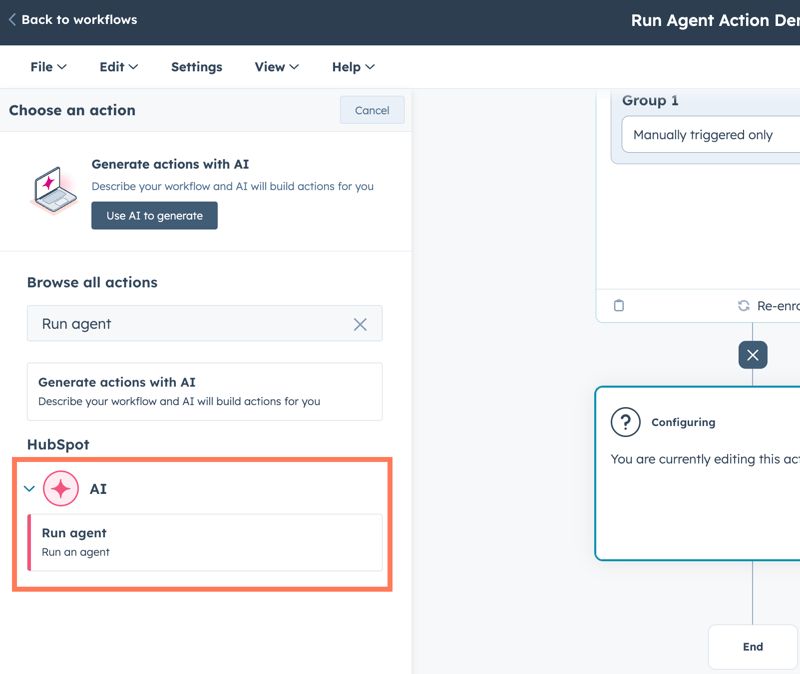Click the pink AI sparkle icon
The image size is (800, 674).
pos(61,489)
